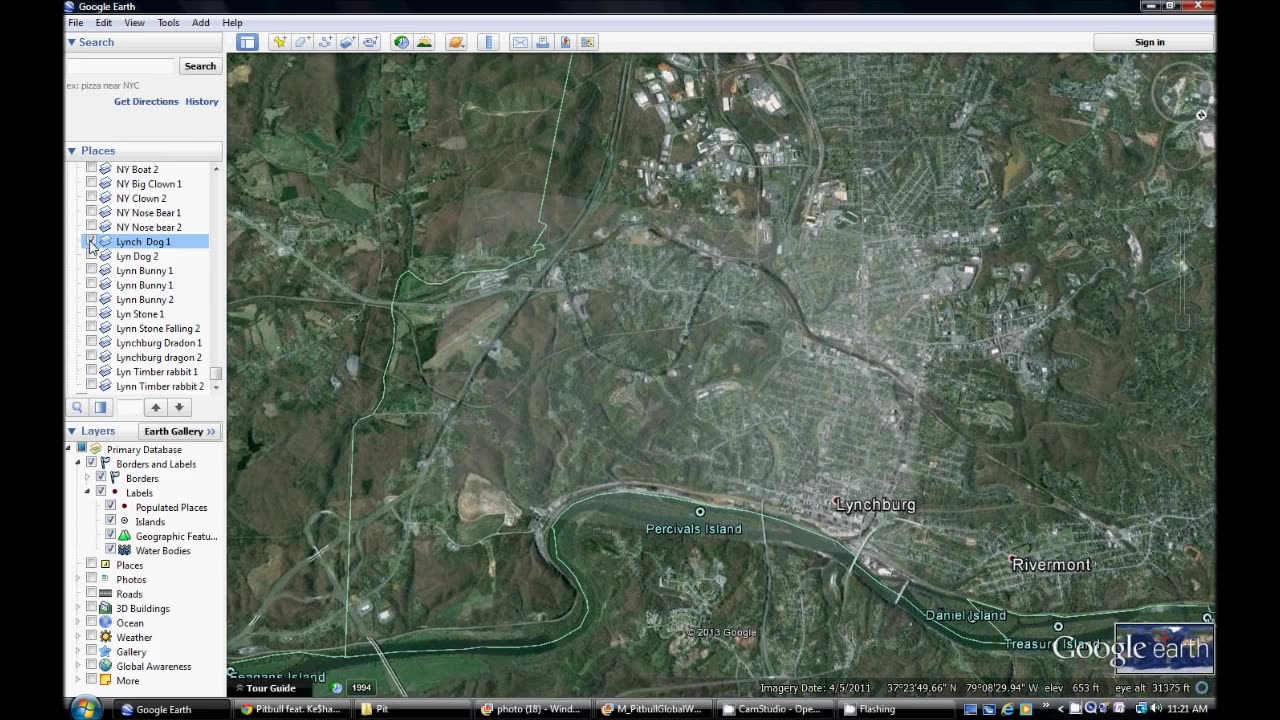This screenshot has width=1280, height=720.
Task: Expand the 3D Buildings tree node
Action: [x=78, y=608]
